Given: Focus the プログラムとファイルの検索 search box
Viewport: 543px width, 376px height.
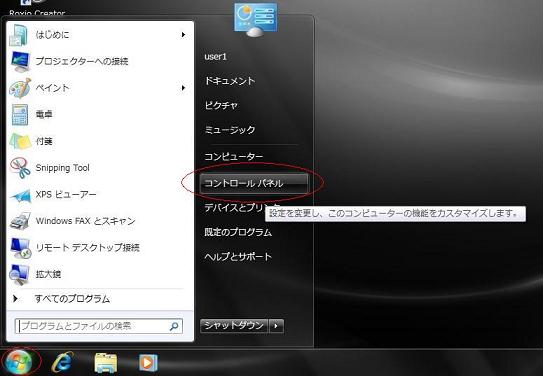Looking at the screenshot, I should (99, 326).
